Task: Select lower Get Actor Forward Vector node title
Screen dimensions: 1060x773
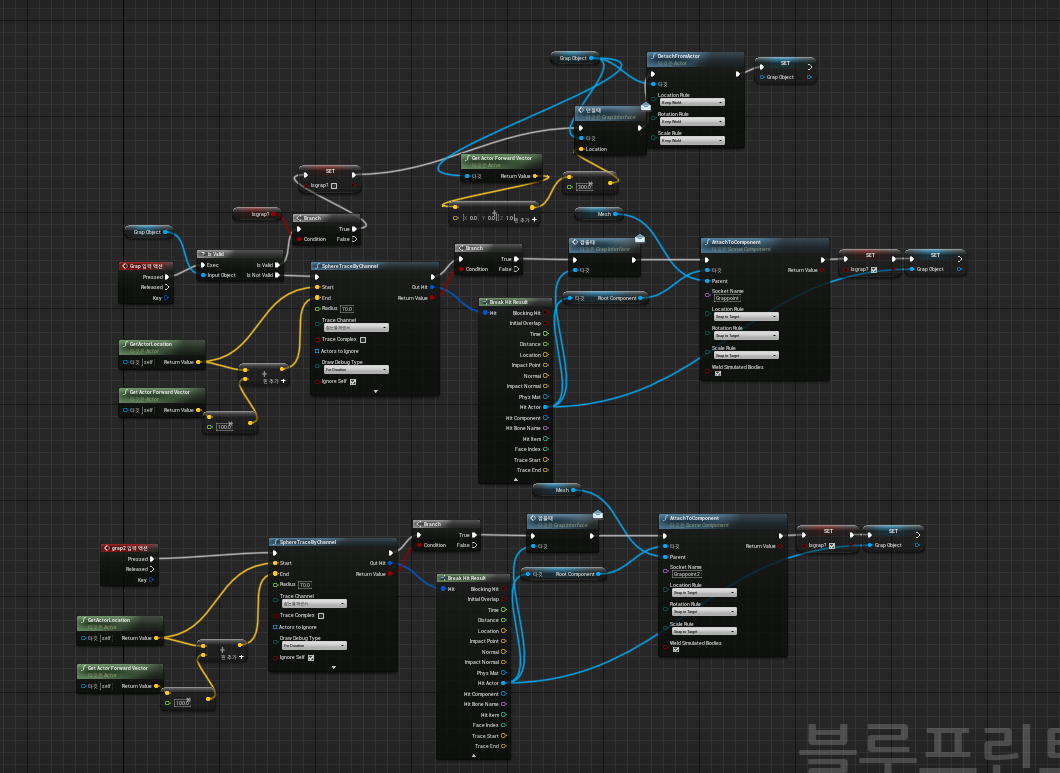Action: [x=118, y=668]
